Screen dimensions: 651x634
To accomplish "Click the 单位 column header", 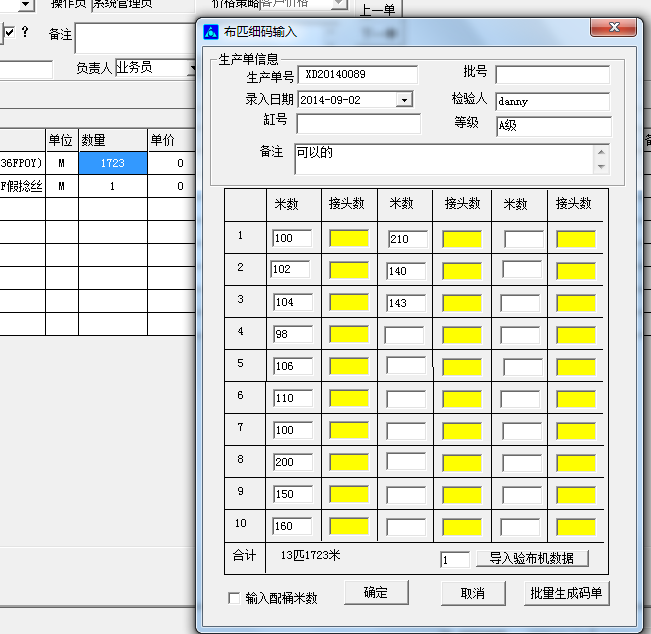I will 62,140.
